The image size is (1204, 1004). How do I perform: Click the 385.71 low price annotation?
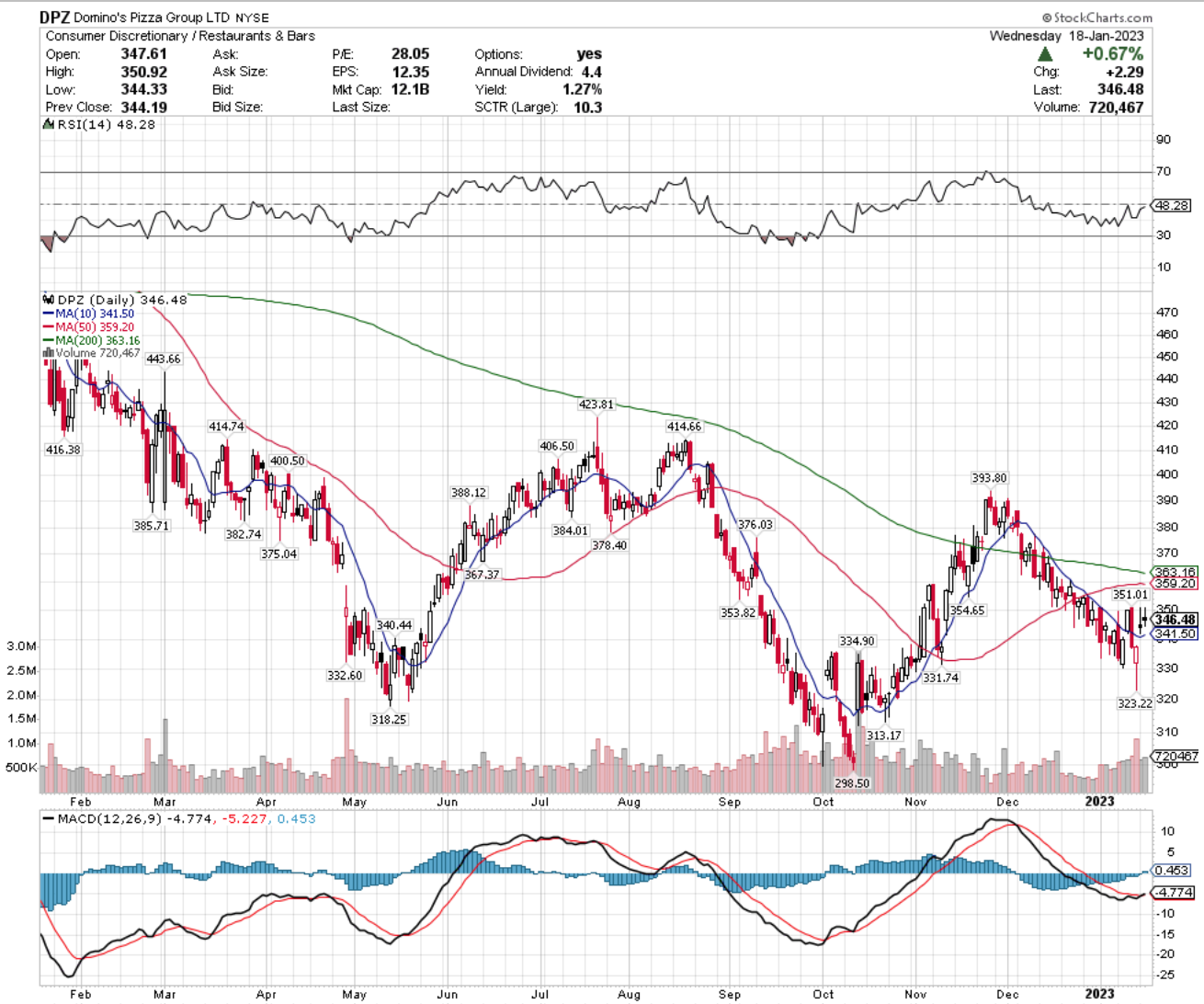151,526
